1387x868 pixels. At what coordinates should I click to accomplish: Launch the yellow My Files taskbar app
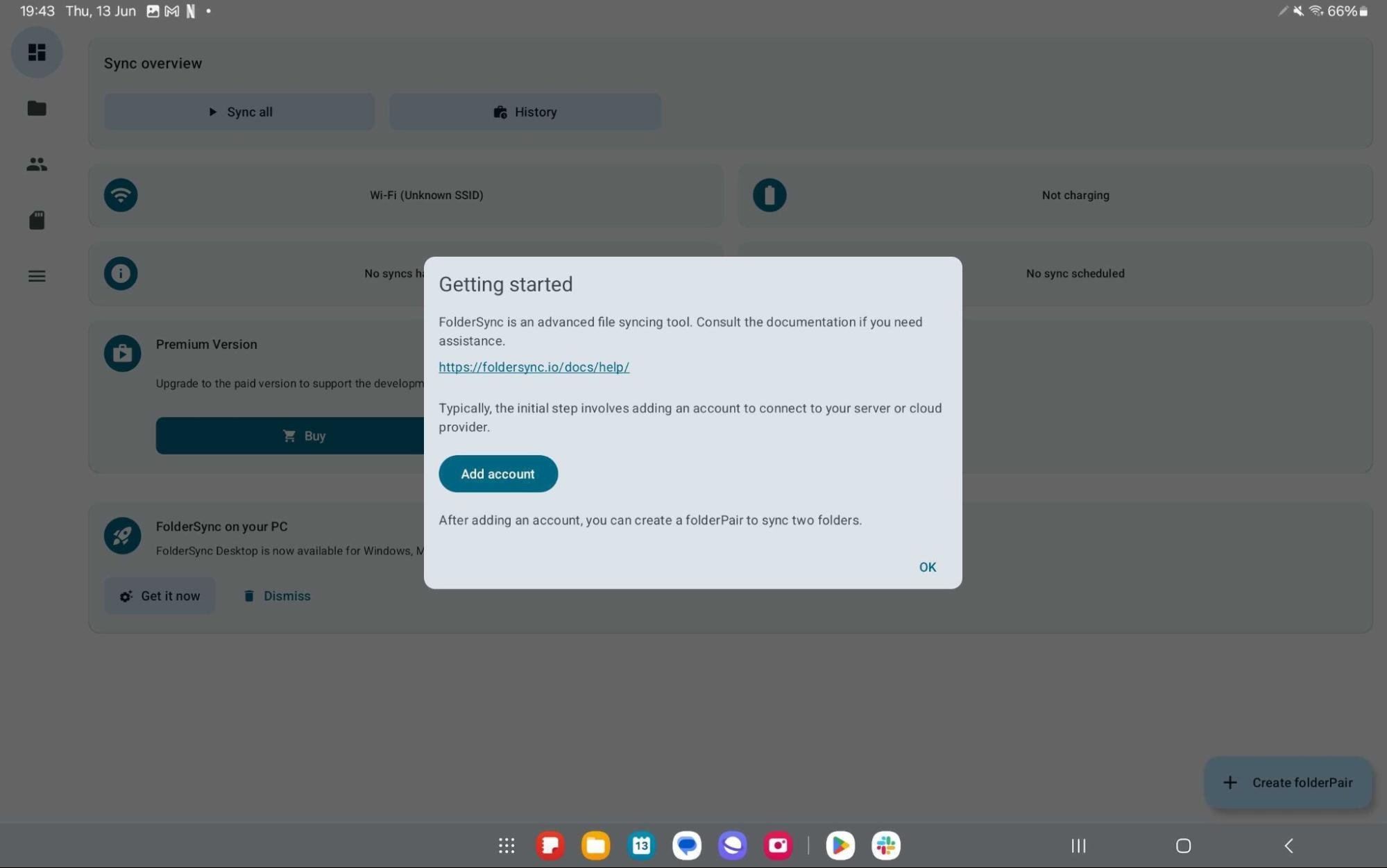pyautogui.click(x=596, y=846)
